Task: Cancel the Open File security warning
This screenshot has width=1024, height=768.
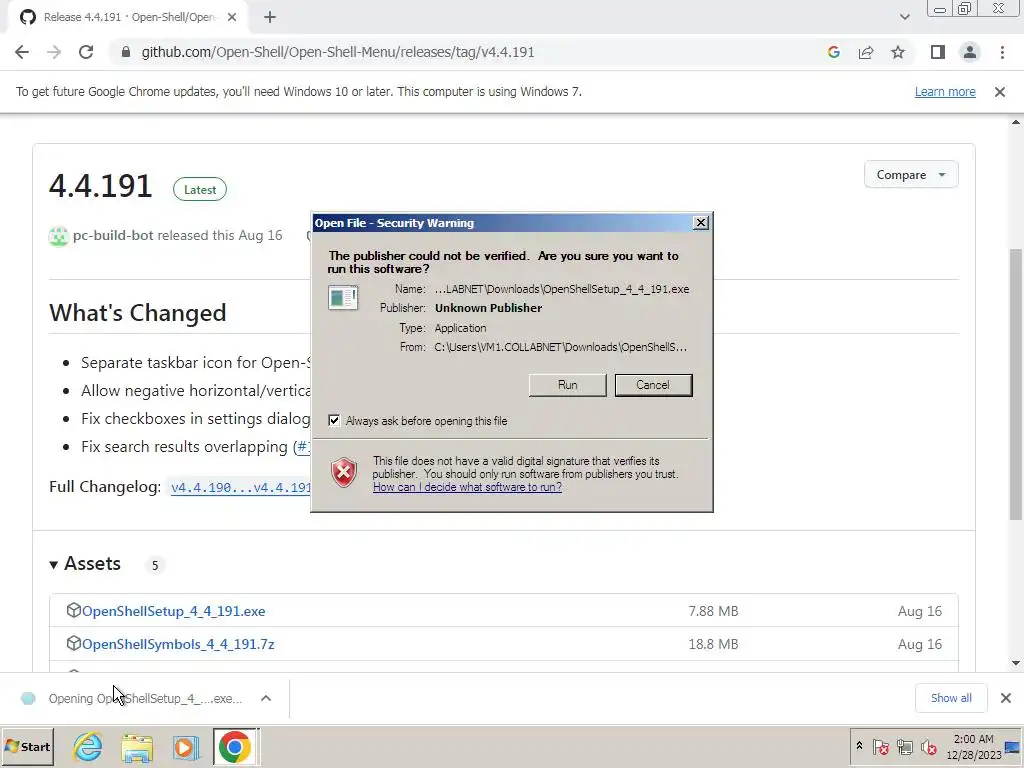Action: [x=653, y=385]
